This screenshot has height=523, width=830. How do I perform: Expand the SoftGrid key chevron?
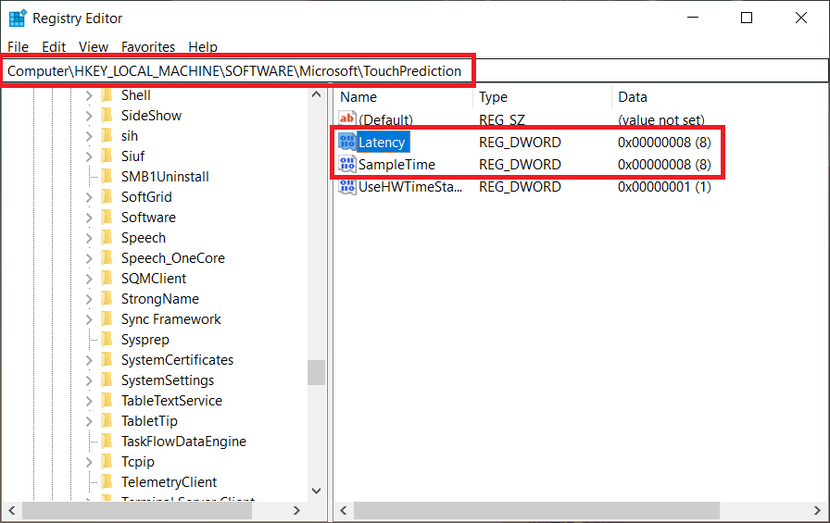[89, 197]
